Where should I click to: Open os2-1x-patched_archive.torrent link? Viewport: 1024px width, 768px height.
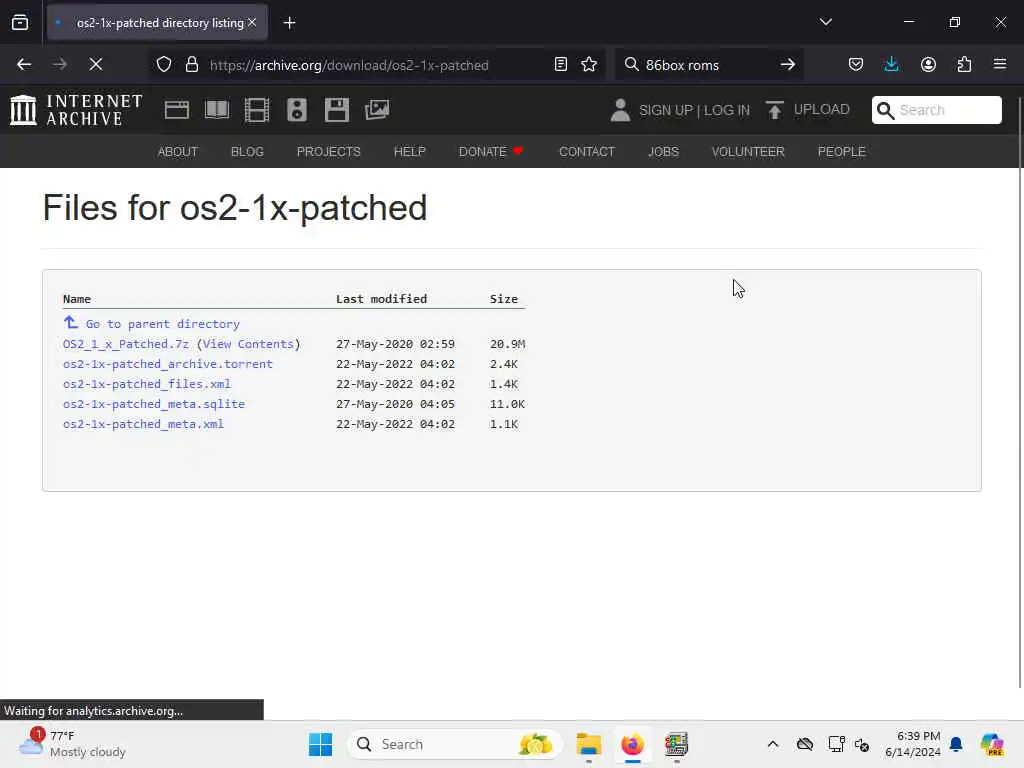(168, 364)
